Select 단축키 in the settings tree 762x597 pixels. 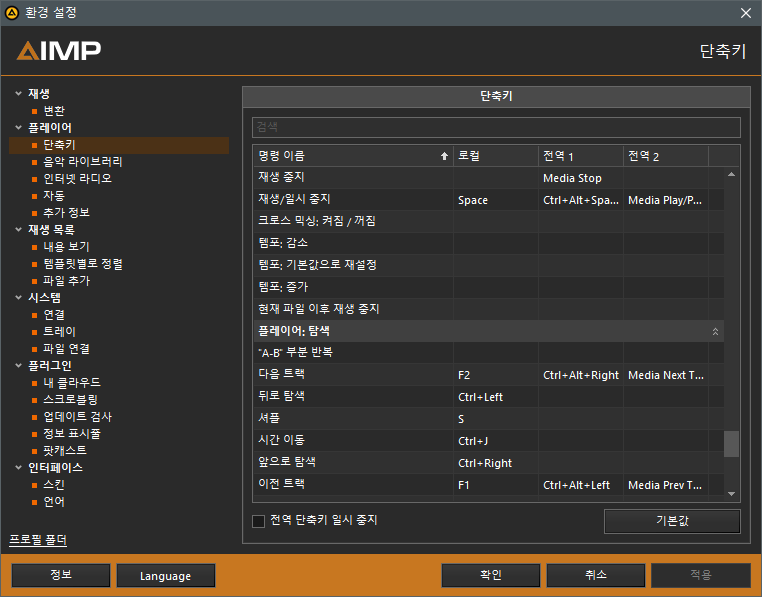click(x=119, y=145)
